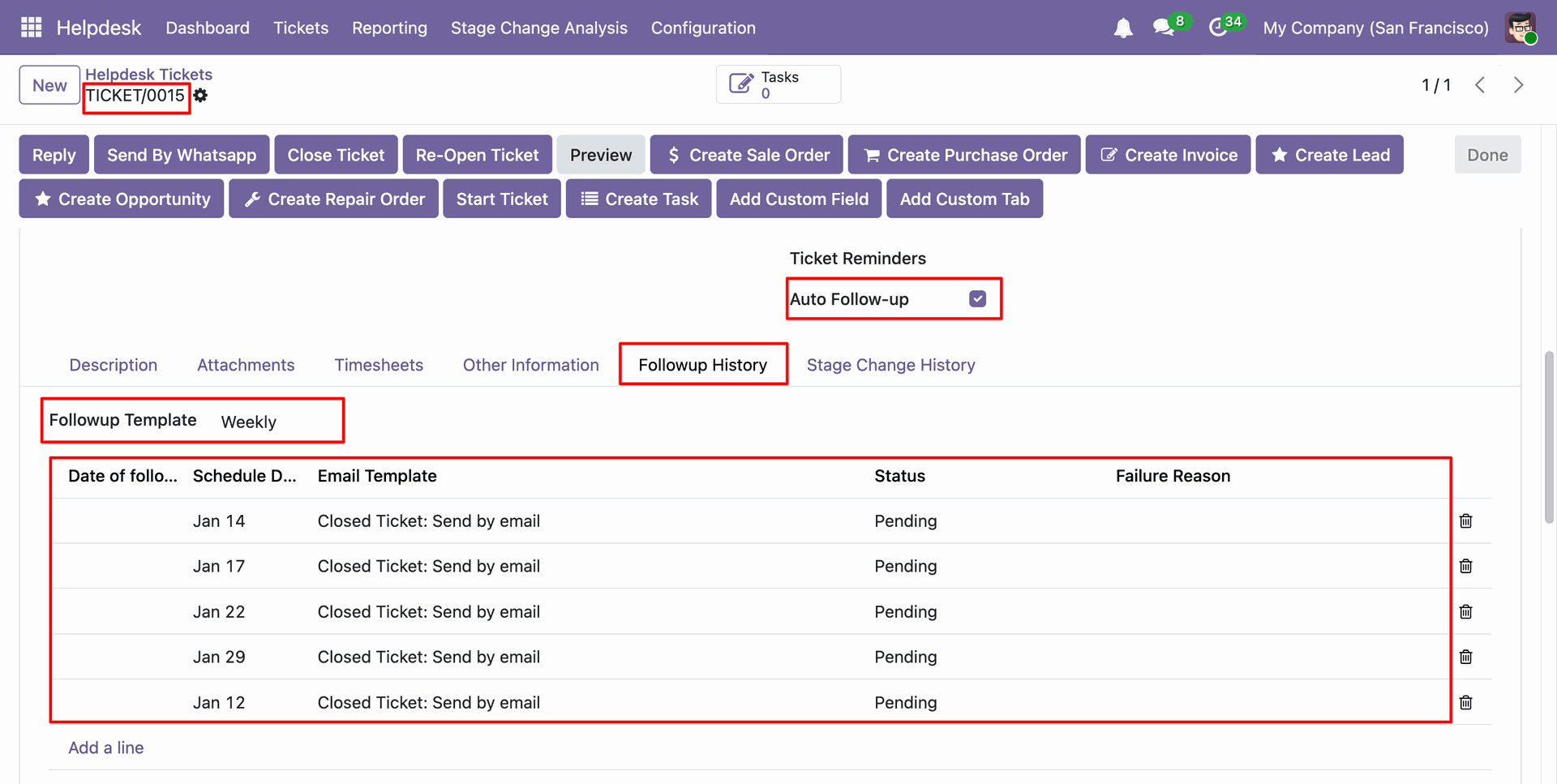Open the Followup Template Weekly dropdown

tap(276, 422)
